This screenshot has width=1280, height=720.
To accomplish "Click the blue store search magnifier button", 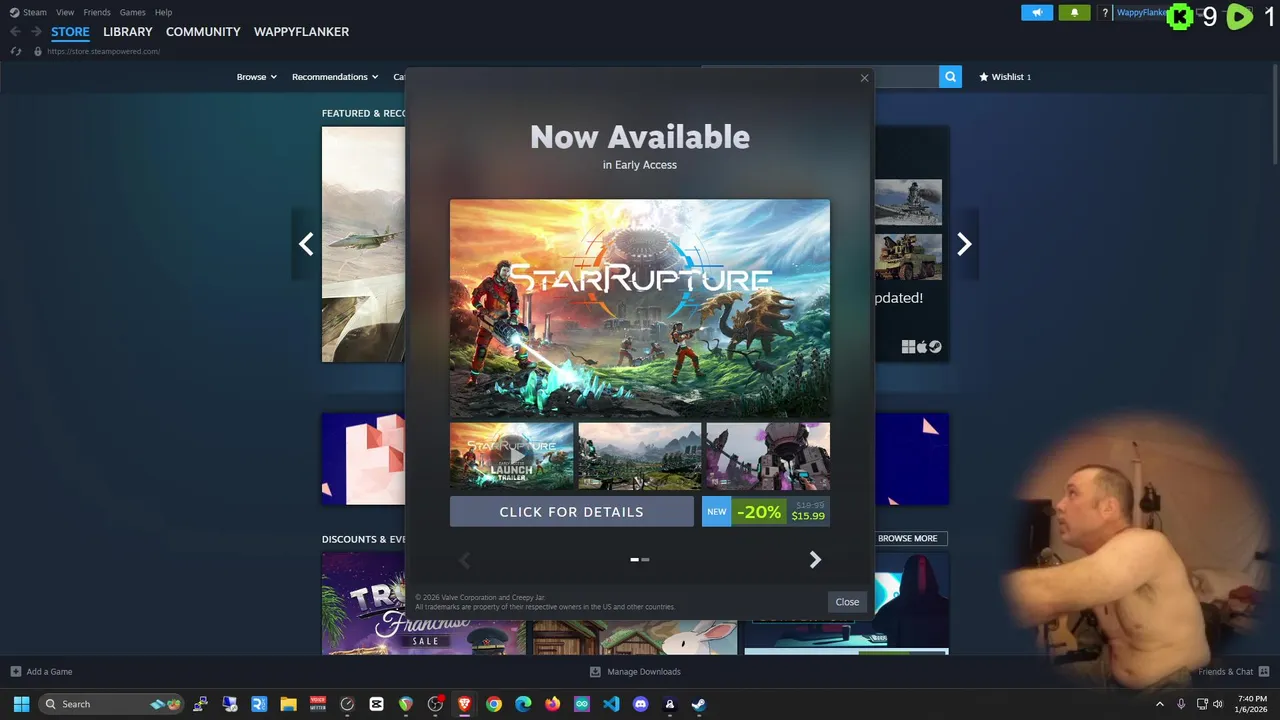I will click(950, 77).
